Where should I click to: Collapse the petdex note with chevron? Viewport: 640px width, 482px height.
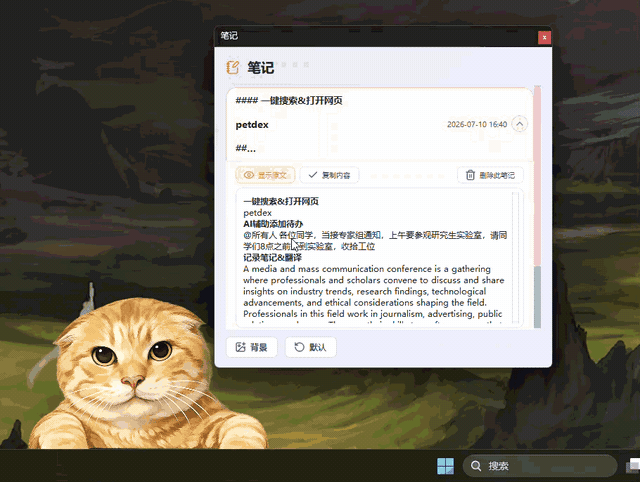[519, 124]
